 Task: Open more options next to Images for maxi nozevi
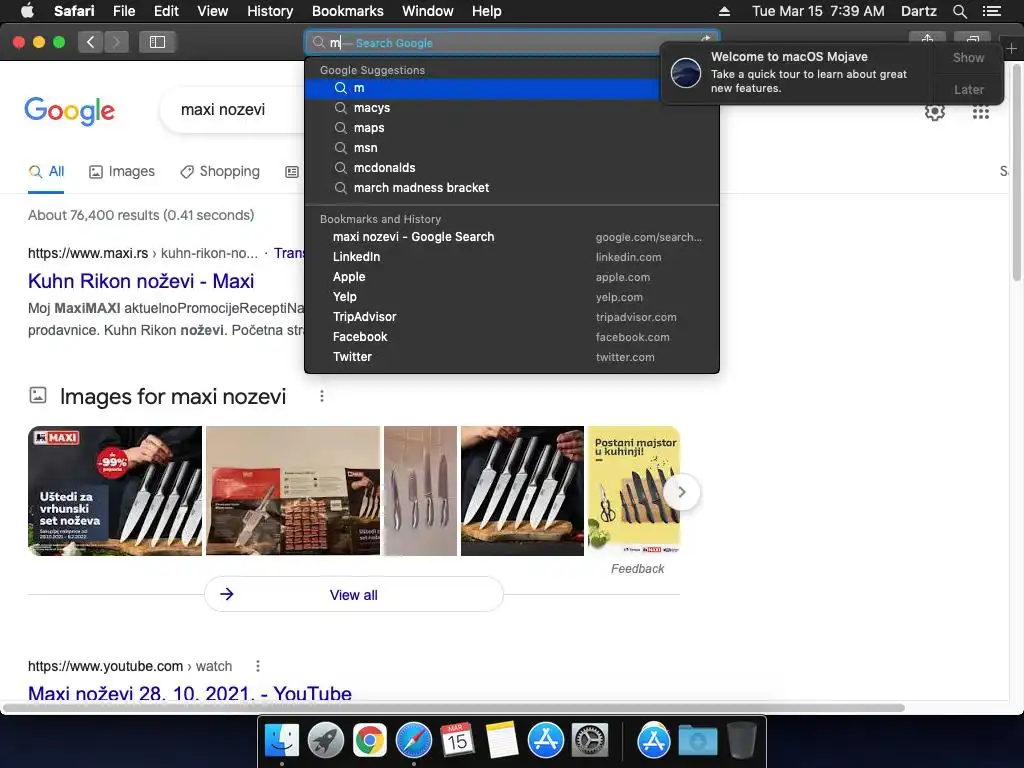tap(322, 396)
